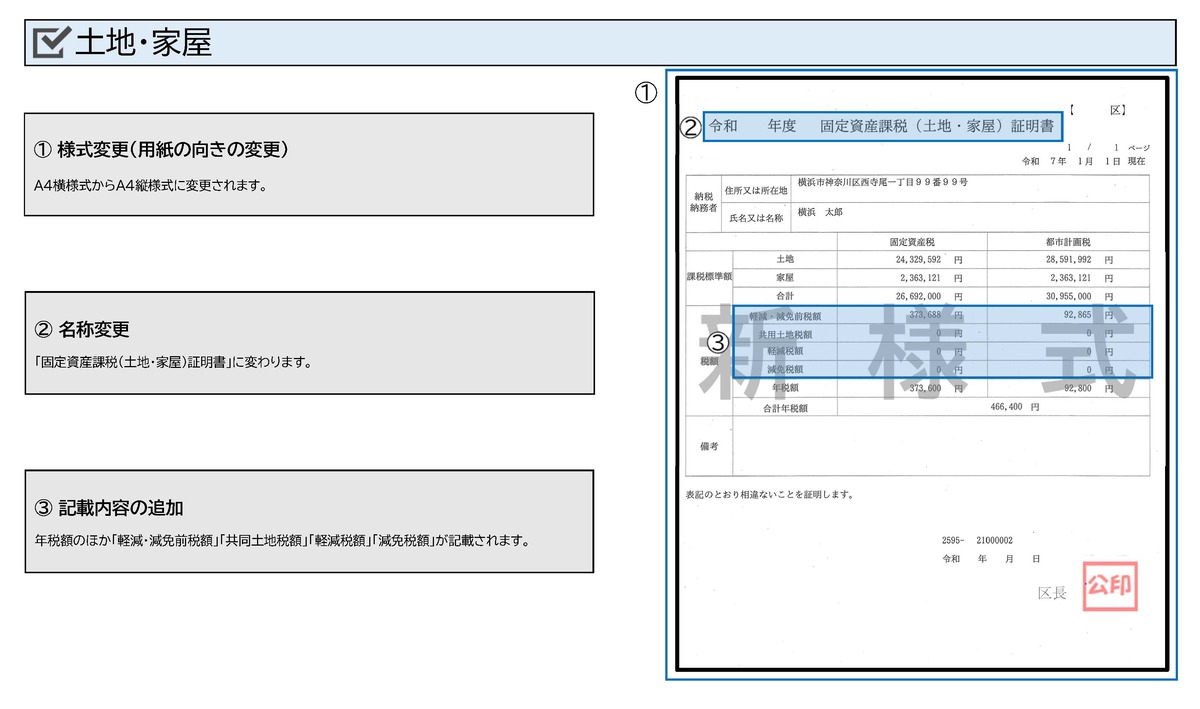Expand the ① 様式変更 section panel

pos(308,176)
